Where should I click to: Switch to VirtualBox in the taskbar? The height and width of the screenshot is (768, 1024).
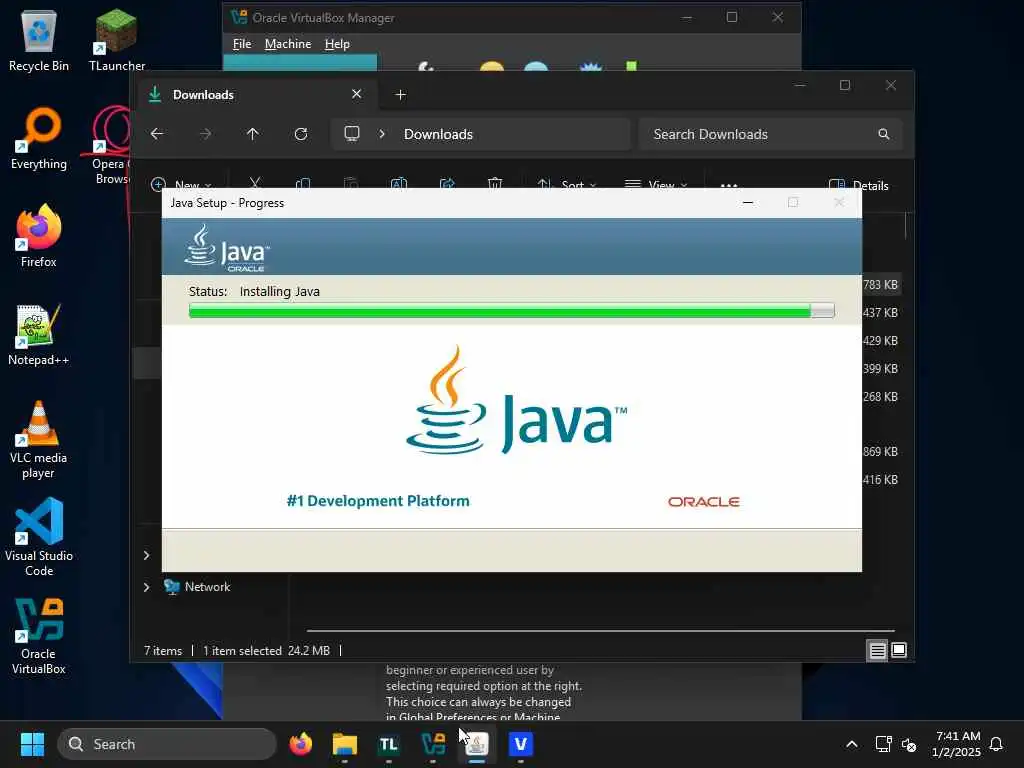433,744
